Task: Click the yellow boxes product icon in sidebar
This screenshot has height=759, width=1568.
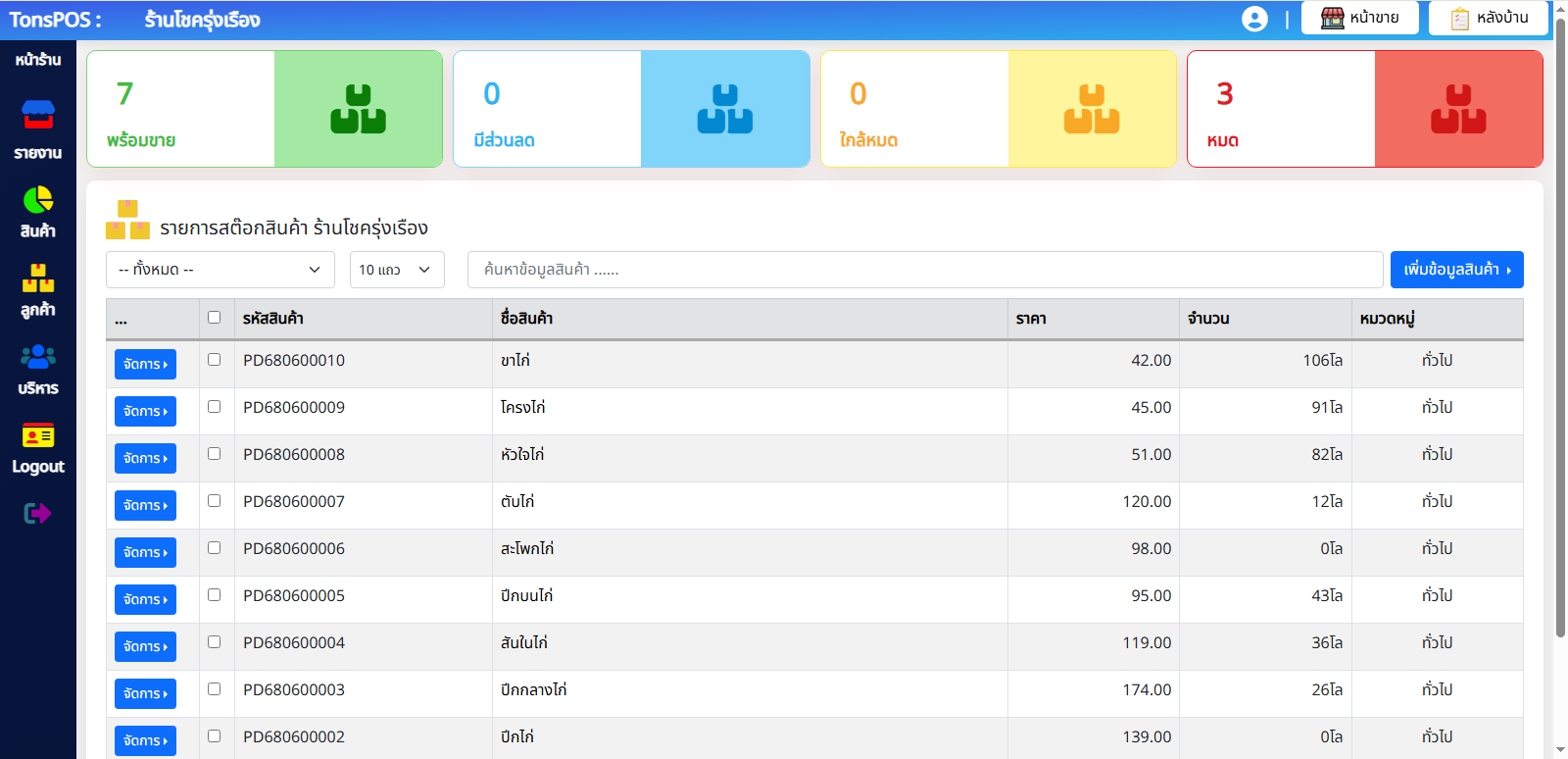Action: point(38,278)
